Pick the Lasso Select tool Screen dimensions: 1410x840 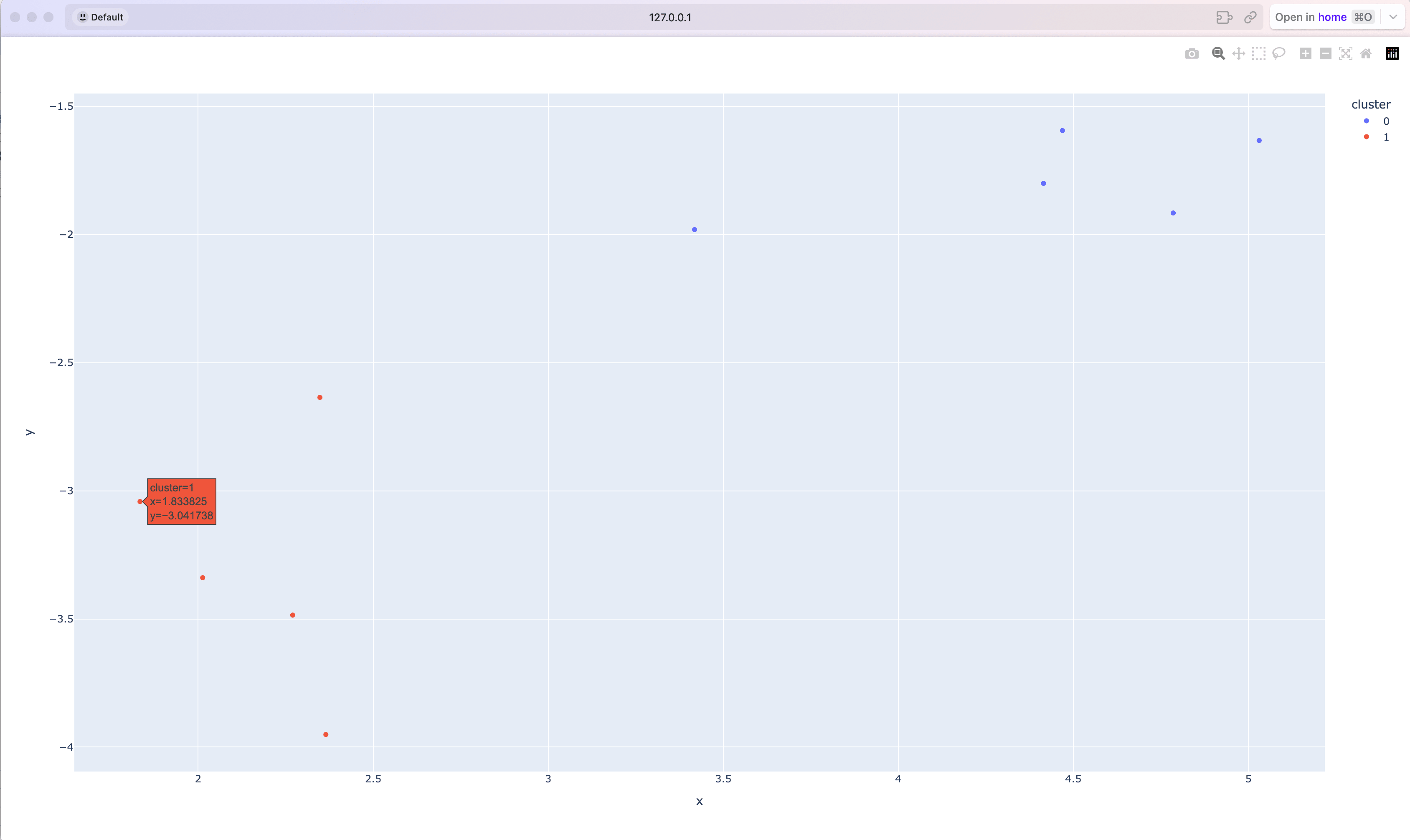pyautogui.click(x=1278, y=54)
